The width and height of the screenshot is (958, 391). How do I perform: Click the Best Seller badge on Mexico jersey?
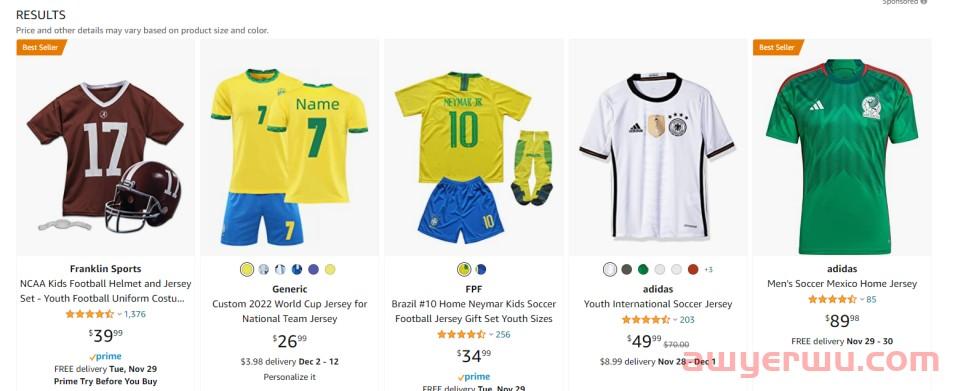777,47
